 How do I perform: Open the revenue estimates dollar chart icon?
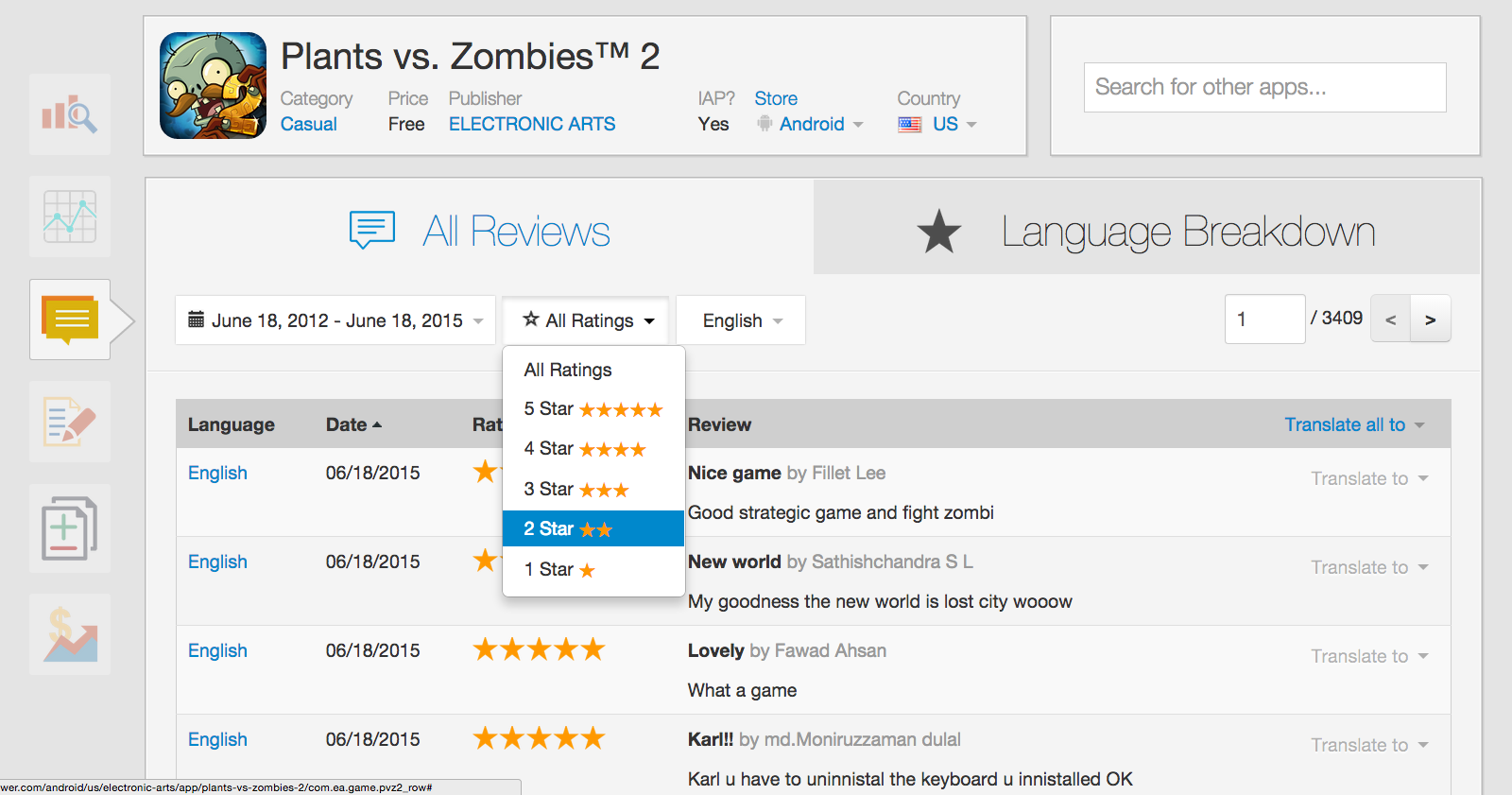(x=70, y=634)
